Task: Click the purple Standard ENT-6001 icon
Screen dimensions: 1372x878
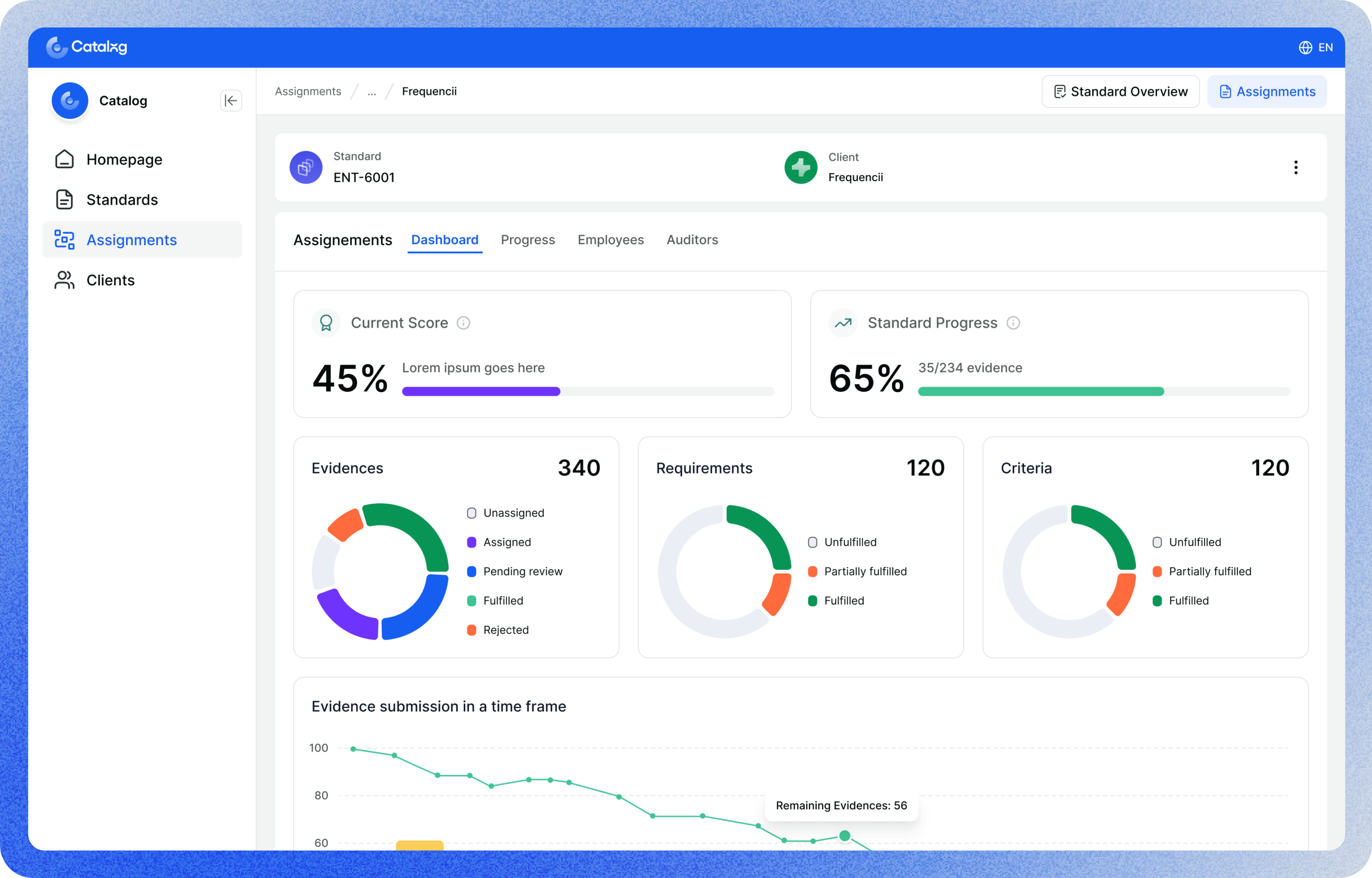Action: [306, 168]
